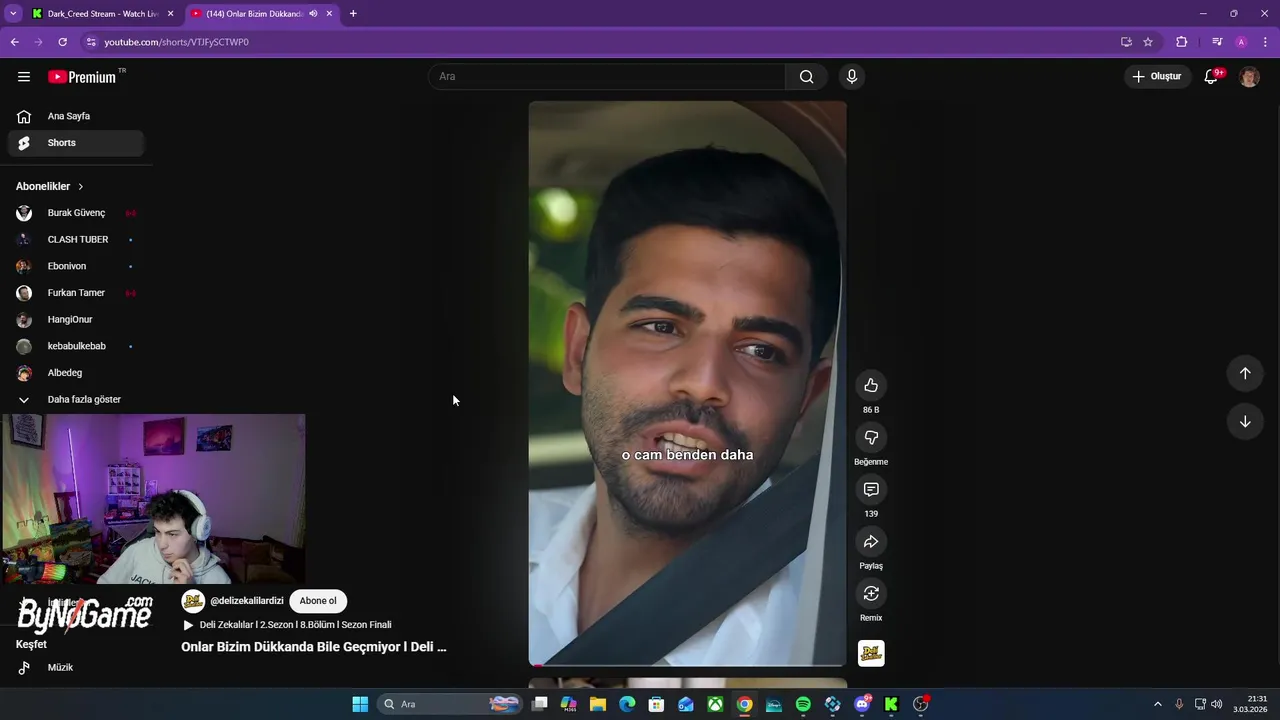
Task: Bookmark this page with the star icon
Action: pos(1148,42)
